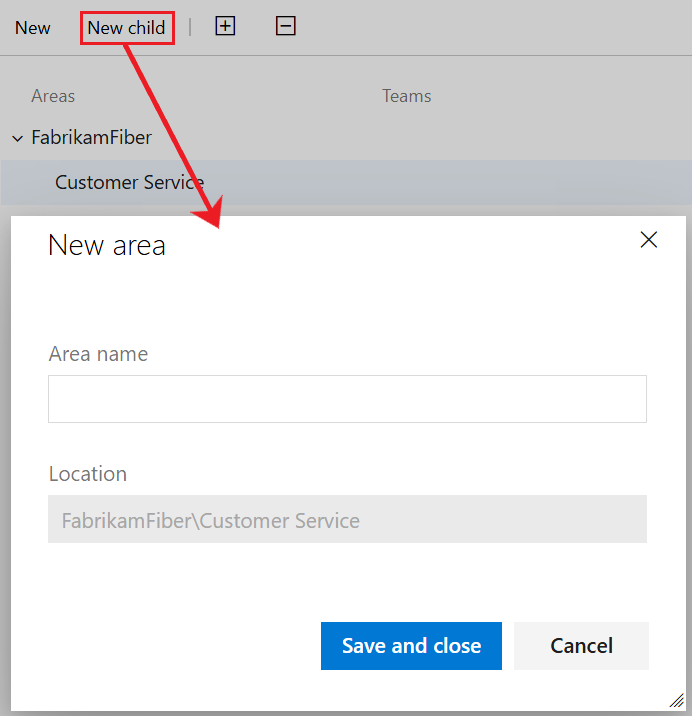
Task: Collapse the FabrikamFiber node chevron
Action: pos(18,138)
